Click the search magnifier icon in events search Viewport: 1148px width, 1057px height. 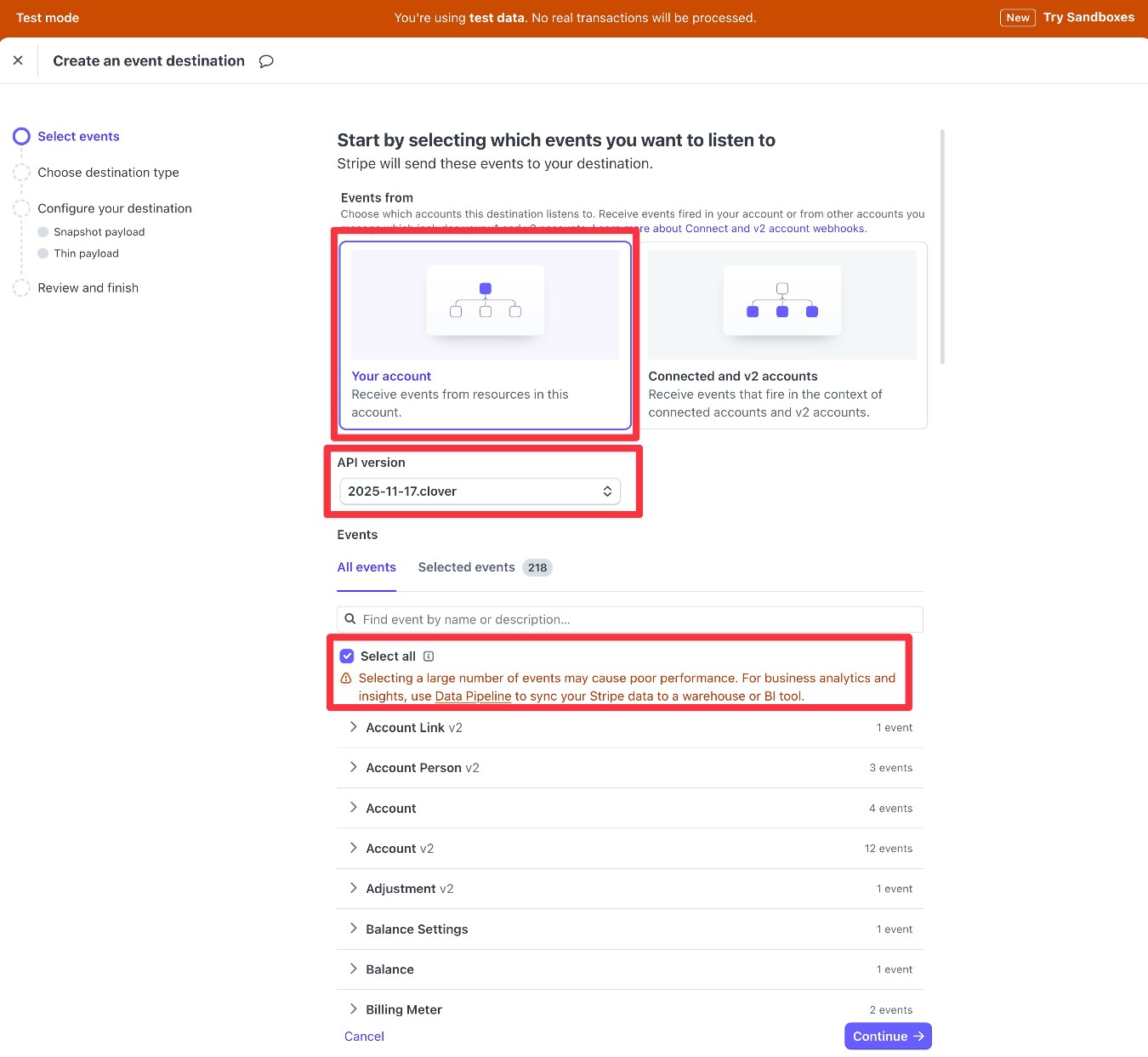350,619
